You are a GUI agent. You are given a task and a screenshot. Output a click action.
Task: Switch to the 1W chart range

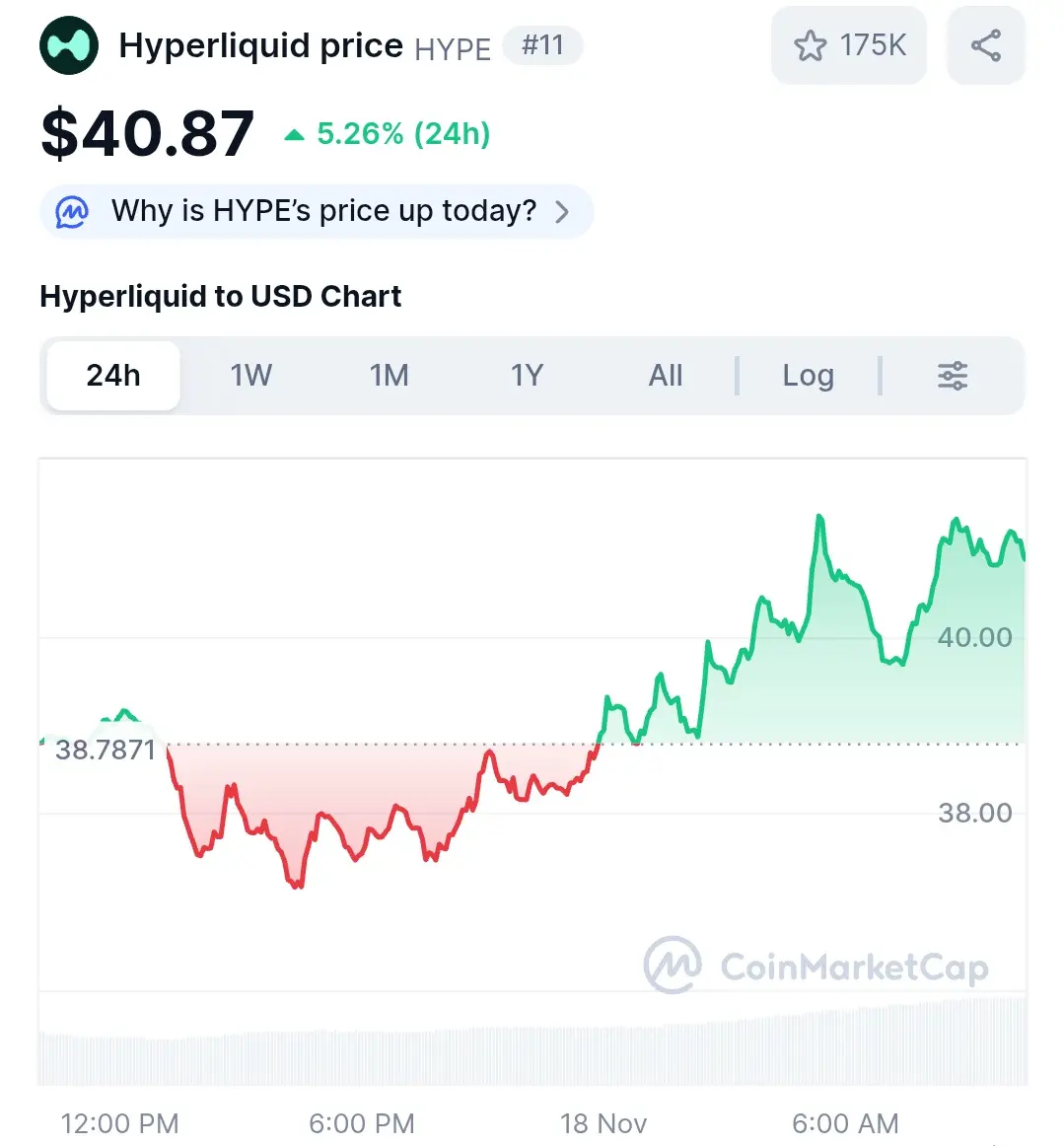(251, 376)
